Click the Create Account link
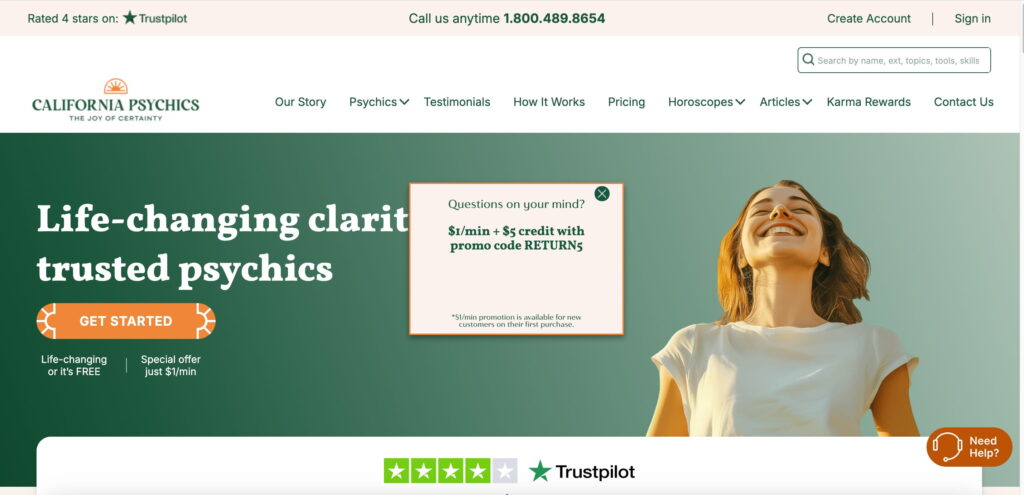 click(869, 18)
